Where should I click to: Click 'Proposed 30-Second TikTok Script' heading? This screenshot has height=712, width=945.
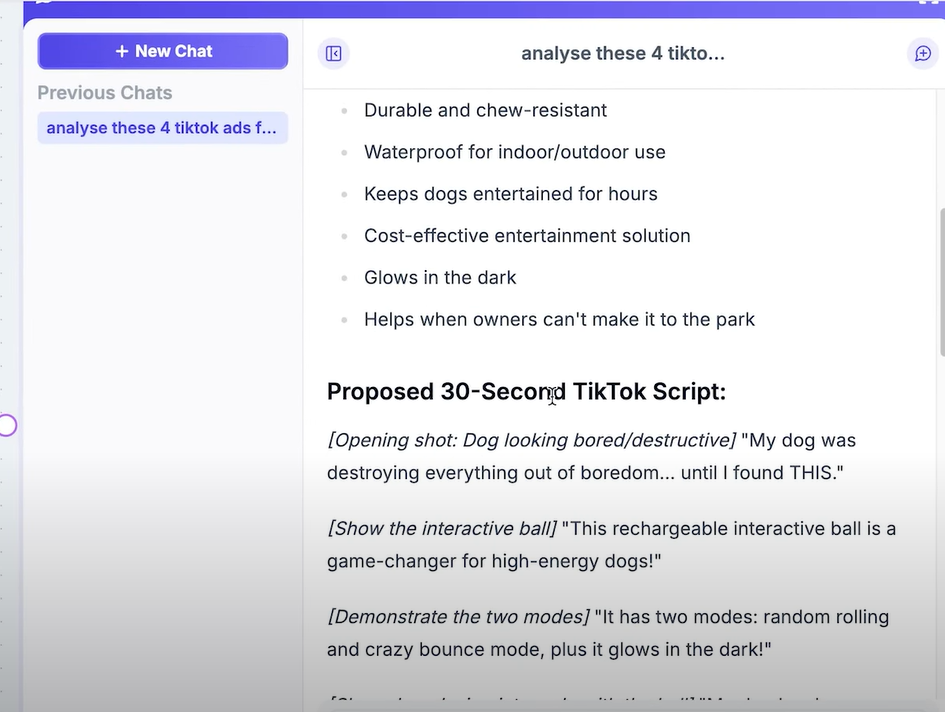(526, 392)
